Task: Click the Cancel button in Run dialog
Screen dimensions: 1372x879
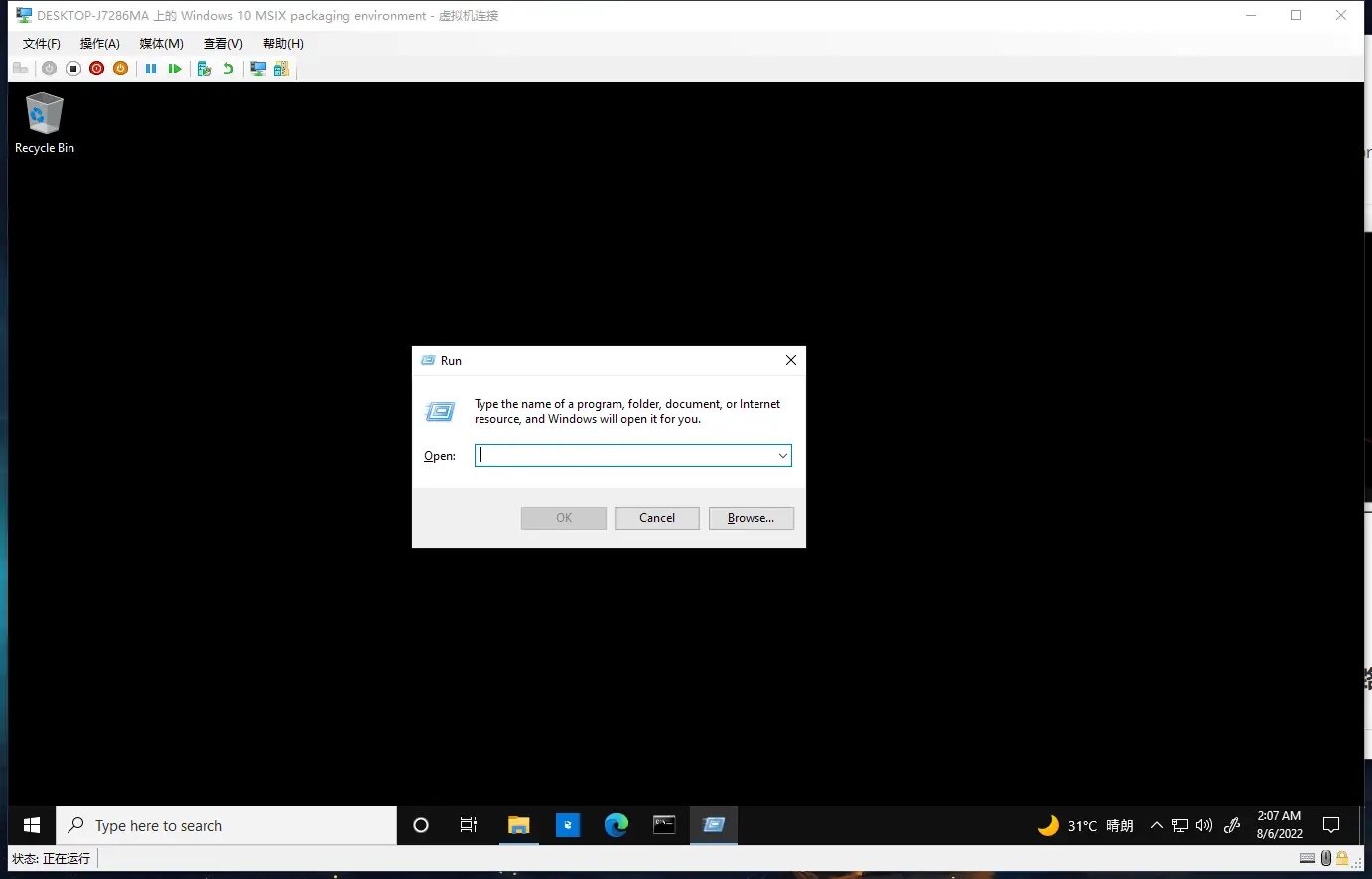Action: coord(656,518)
